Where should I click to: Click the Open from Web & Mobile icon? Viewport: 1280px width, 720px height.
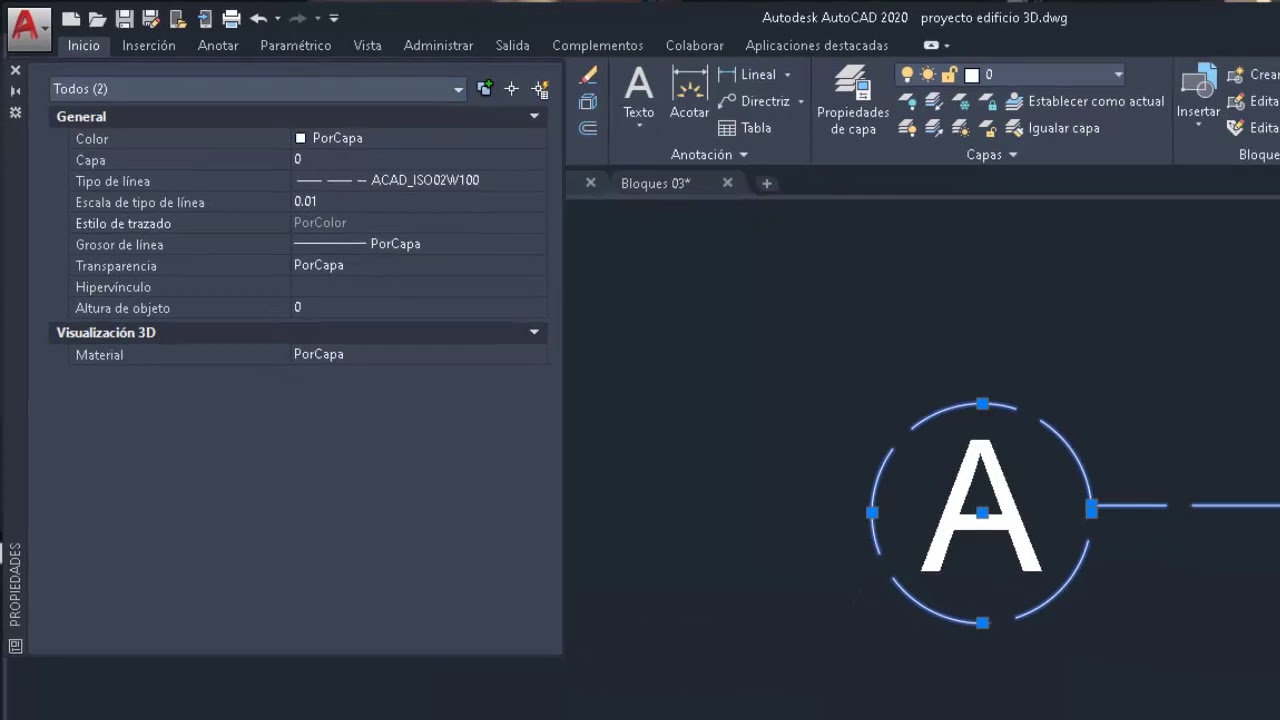[178, 19]
